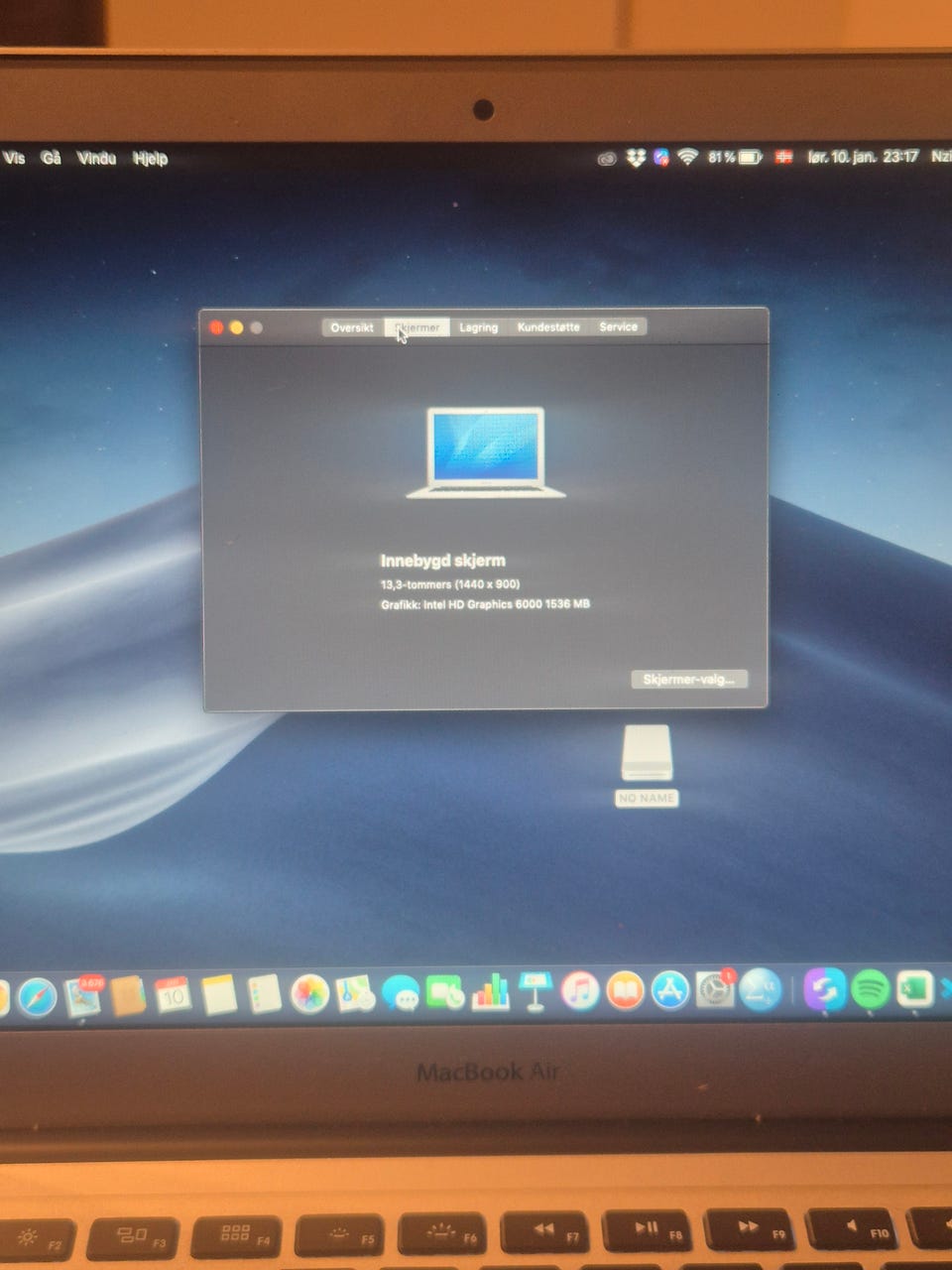The image size is (952, 1270).
Task: Open the Norwegian flag input source menu
Action: click(783, 157)
